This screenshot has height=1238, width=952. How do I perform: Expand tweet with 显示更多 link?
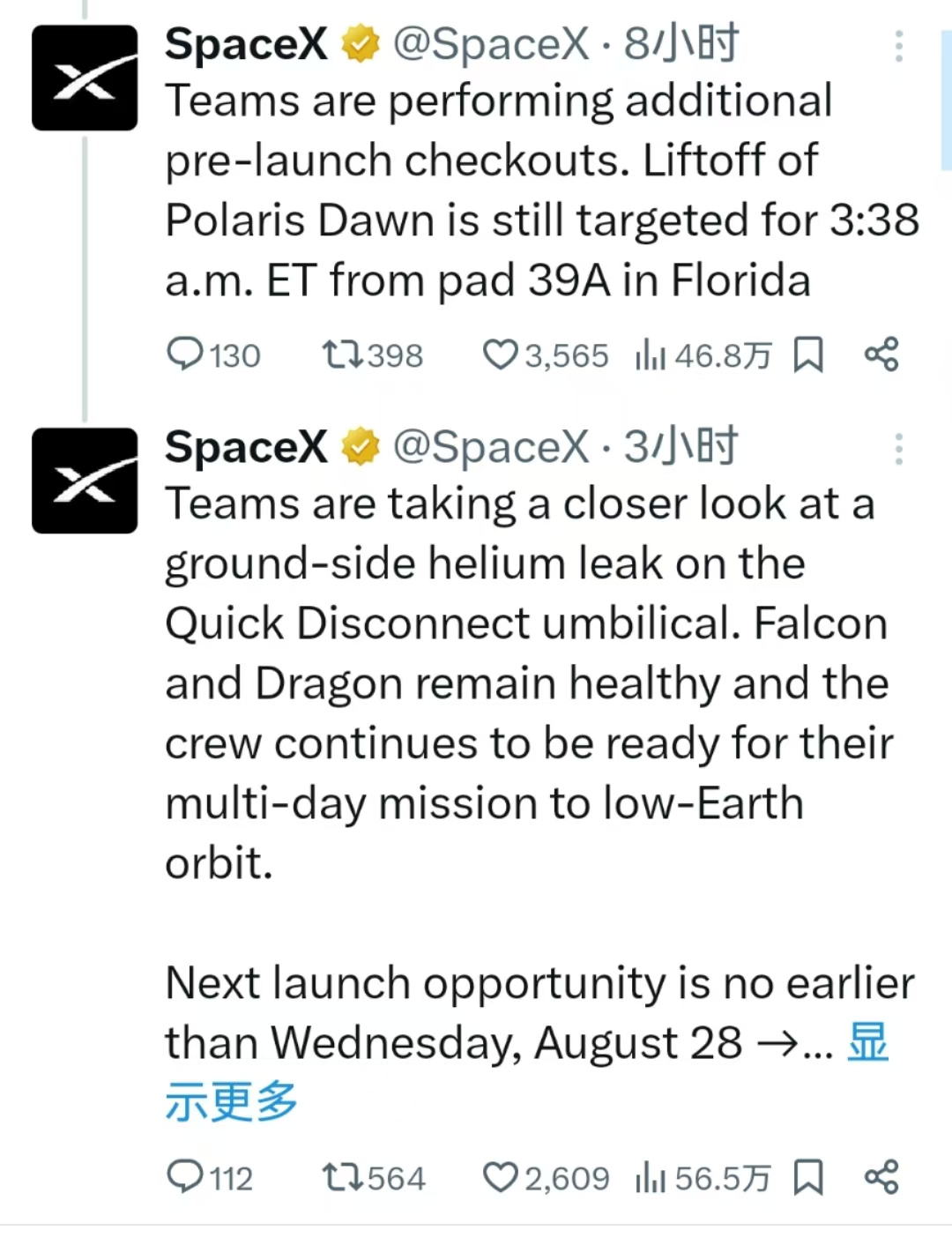(526, 1071)
